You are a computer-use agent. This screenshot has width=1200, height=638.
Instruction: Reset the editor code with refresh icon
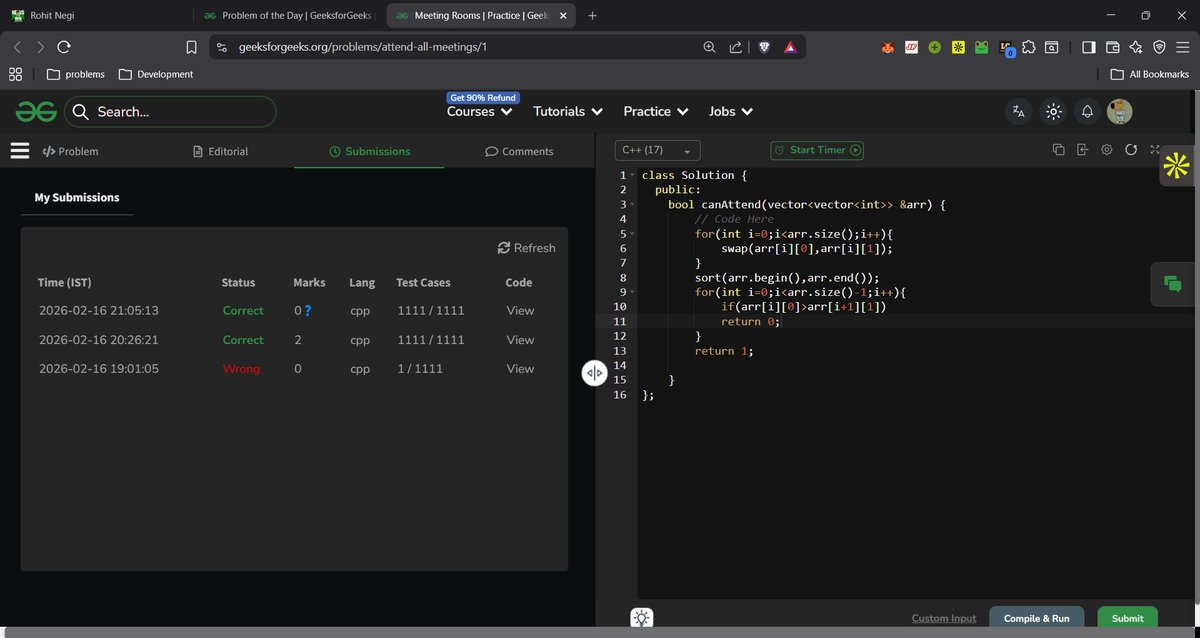coord(1131,148)
